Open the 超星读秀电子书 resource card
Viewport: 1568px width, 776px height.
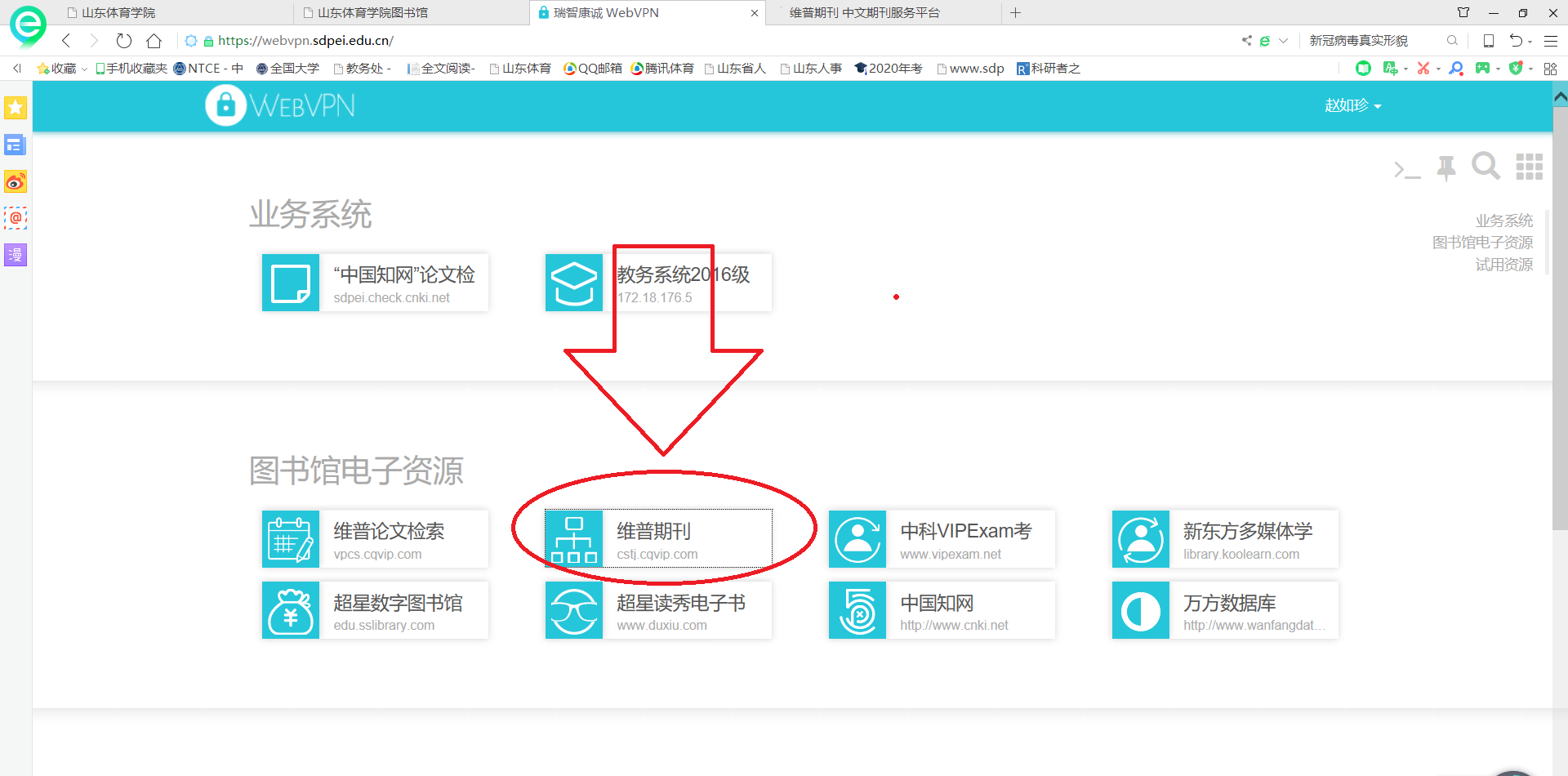[x=658, y=610]
